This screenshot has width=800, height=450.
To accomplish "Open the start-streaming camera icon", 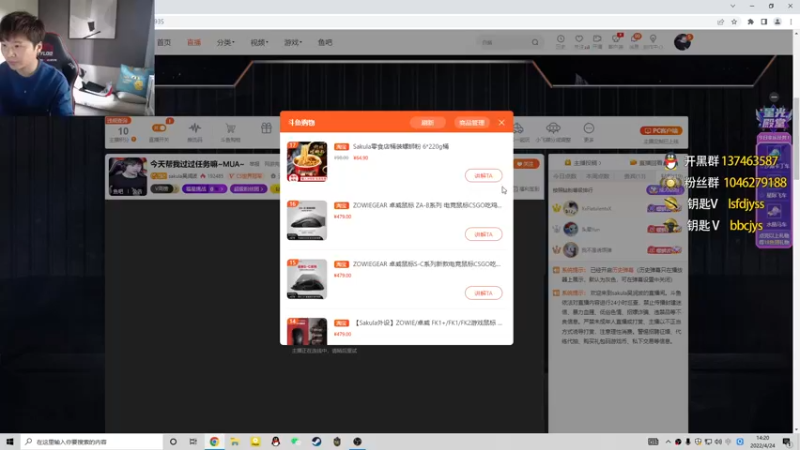I will pos(597,41).
